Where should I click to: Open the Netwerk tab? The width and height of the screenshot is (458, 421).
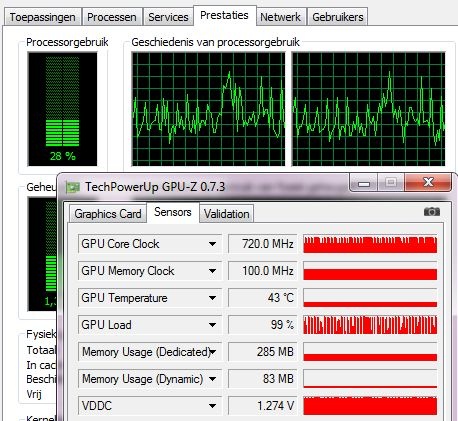(280, 17)
